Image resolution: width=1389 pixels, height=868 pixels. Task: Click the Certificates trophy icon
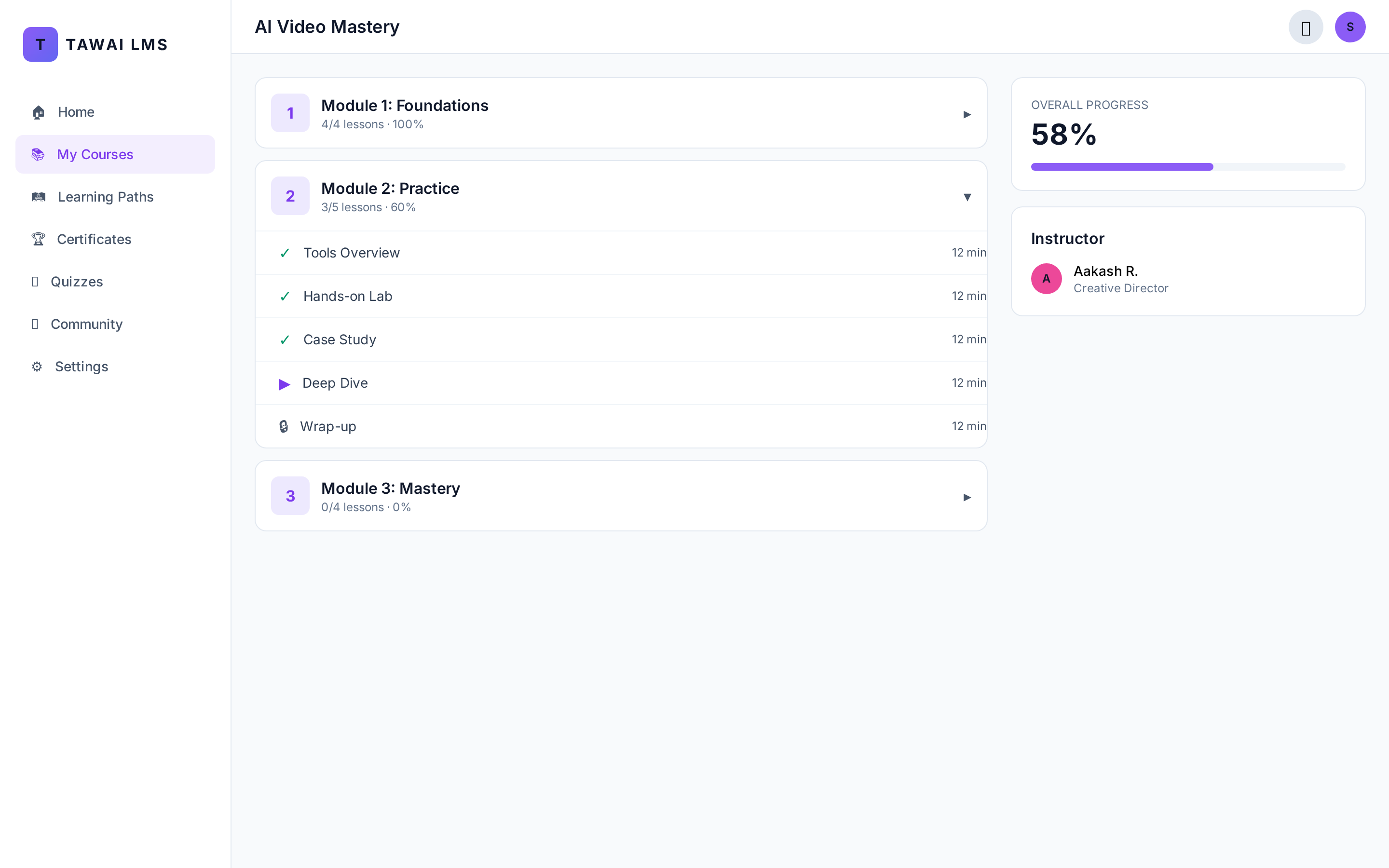[38, 239]
